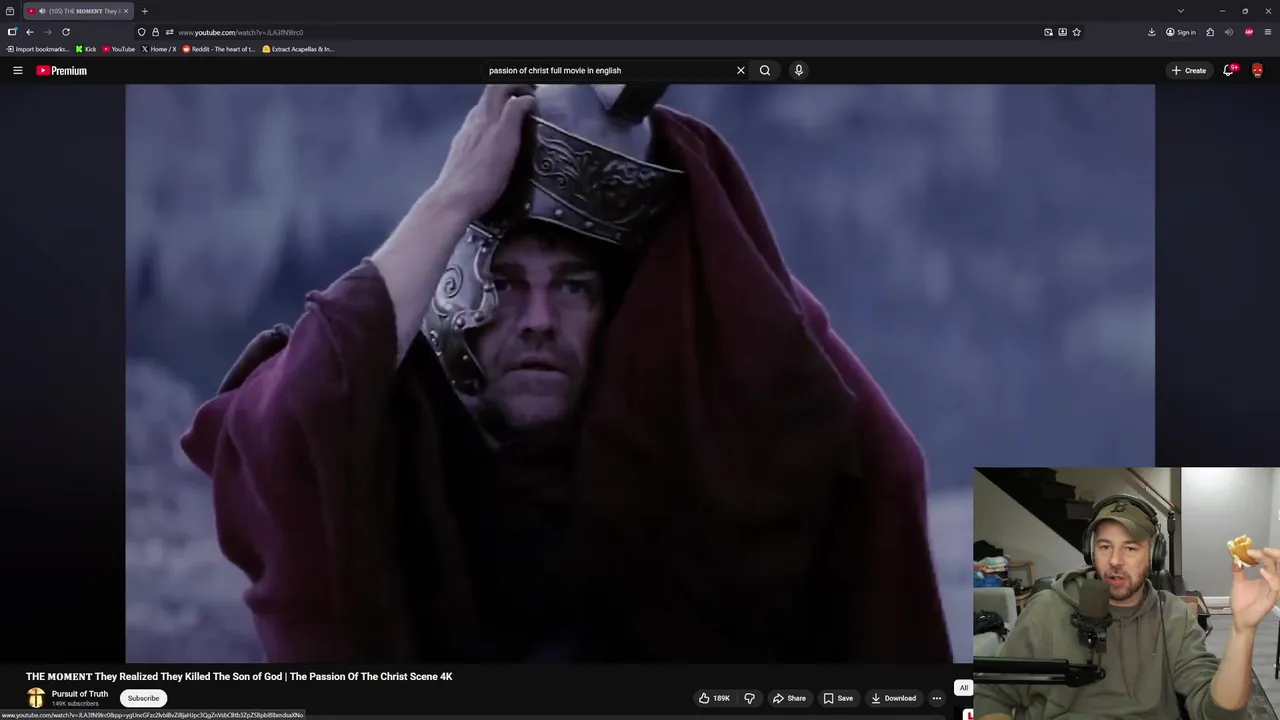The image size is (1280, 720).
Task: Open the YouTube hamburger guide menu
Action: 17,70
